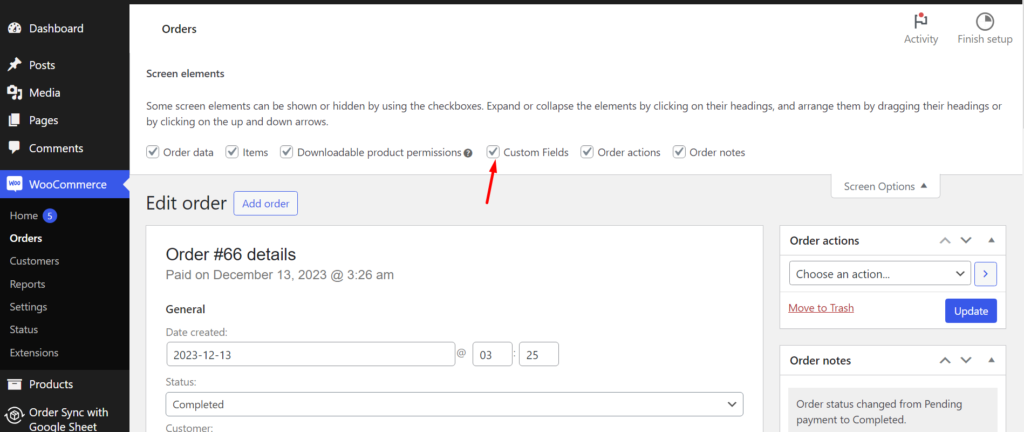This screenshot has height=432, width=1024.
Task: Uncheck the Order data checkbox
Action: [153, 152]
